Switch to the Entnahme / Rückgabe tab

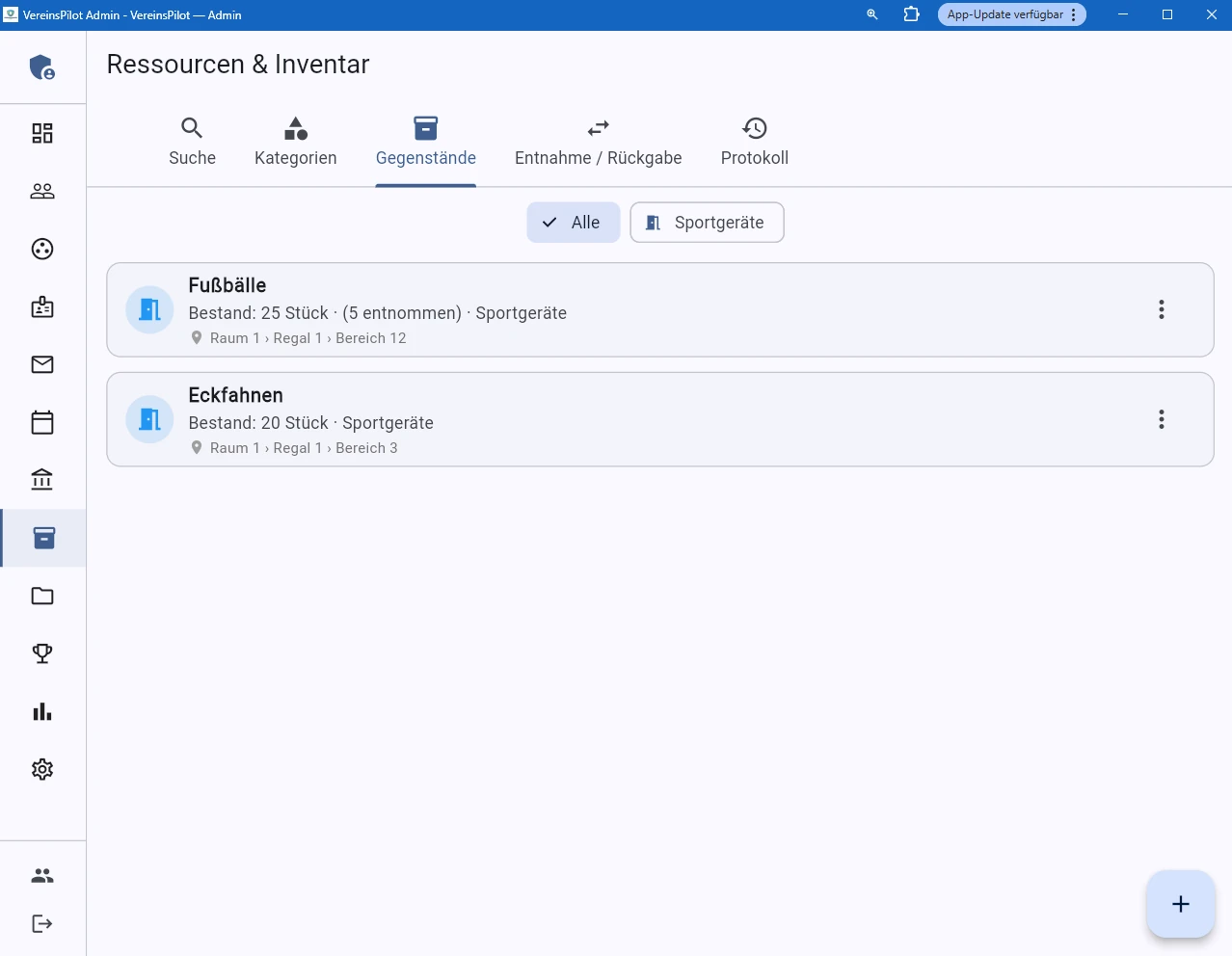click(x=598, y=142)
